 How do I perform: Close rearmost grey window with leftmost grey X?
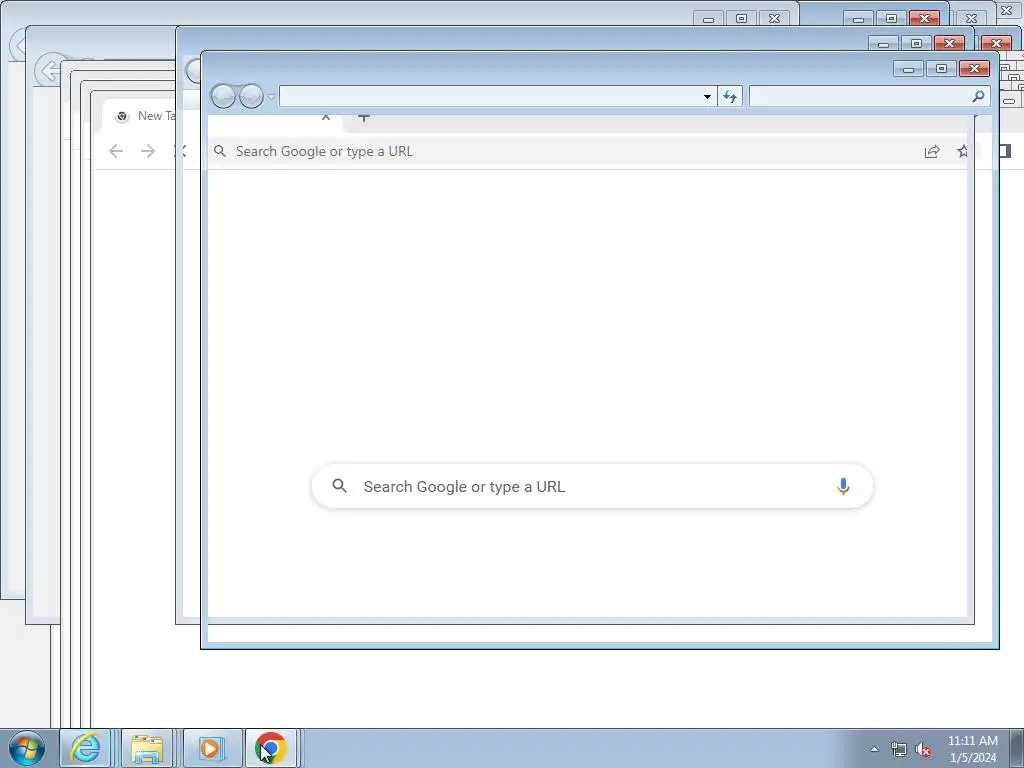click(774, 19)
